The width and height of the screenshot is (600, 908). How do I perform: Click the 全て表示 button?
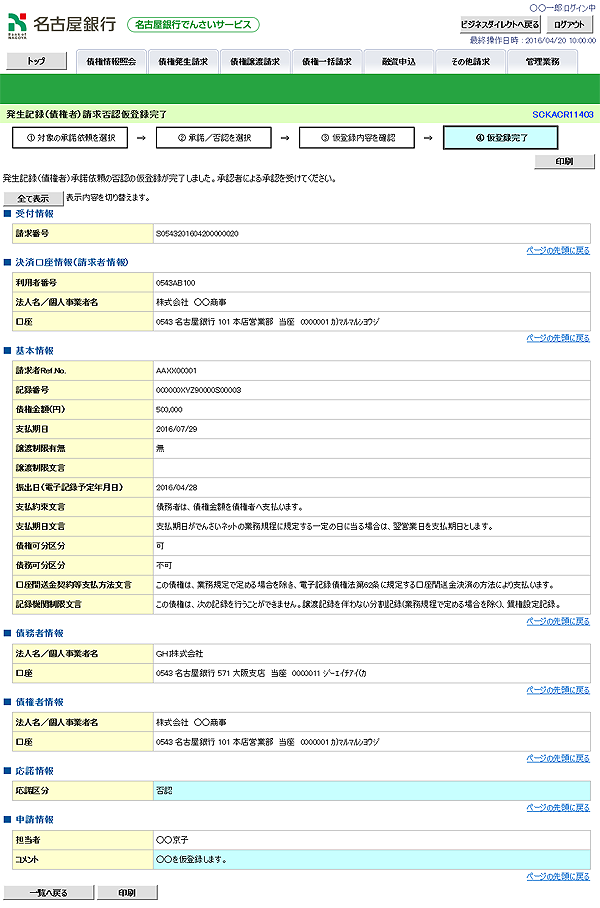click(33, 199)
